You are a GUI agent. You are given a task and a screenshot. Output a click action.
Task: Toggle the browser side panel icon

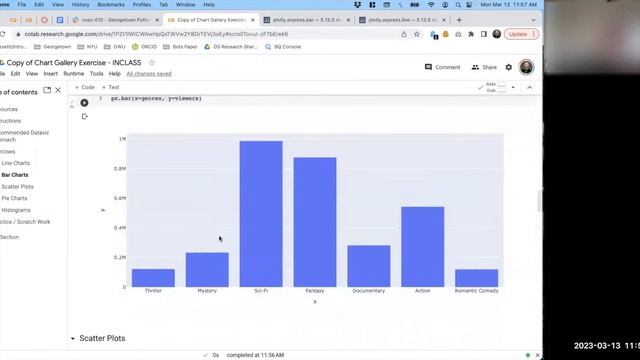point(484,34)
